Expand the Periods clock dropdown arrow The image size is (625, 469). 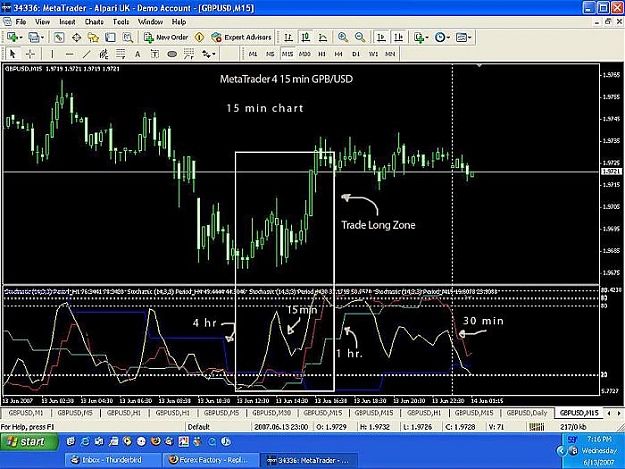click(x=448, y=38)
